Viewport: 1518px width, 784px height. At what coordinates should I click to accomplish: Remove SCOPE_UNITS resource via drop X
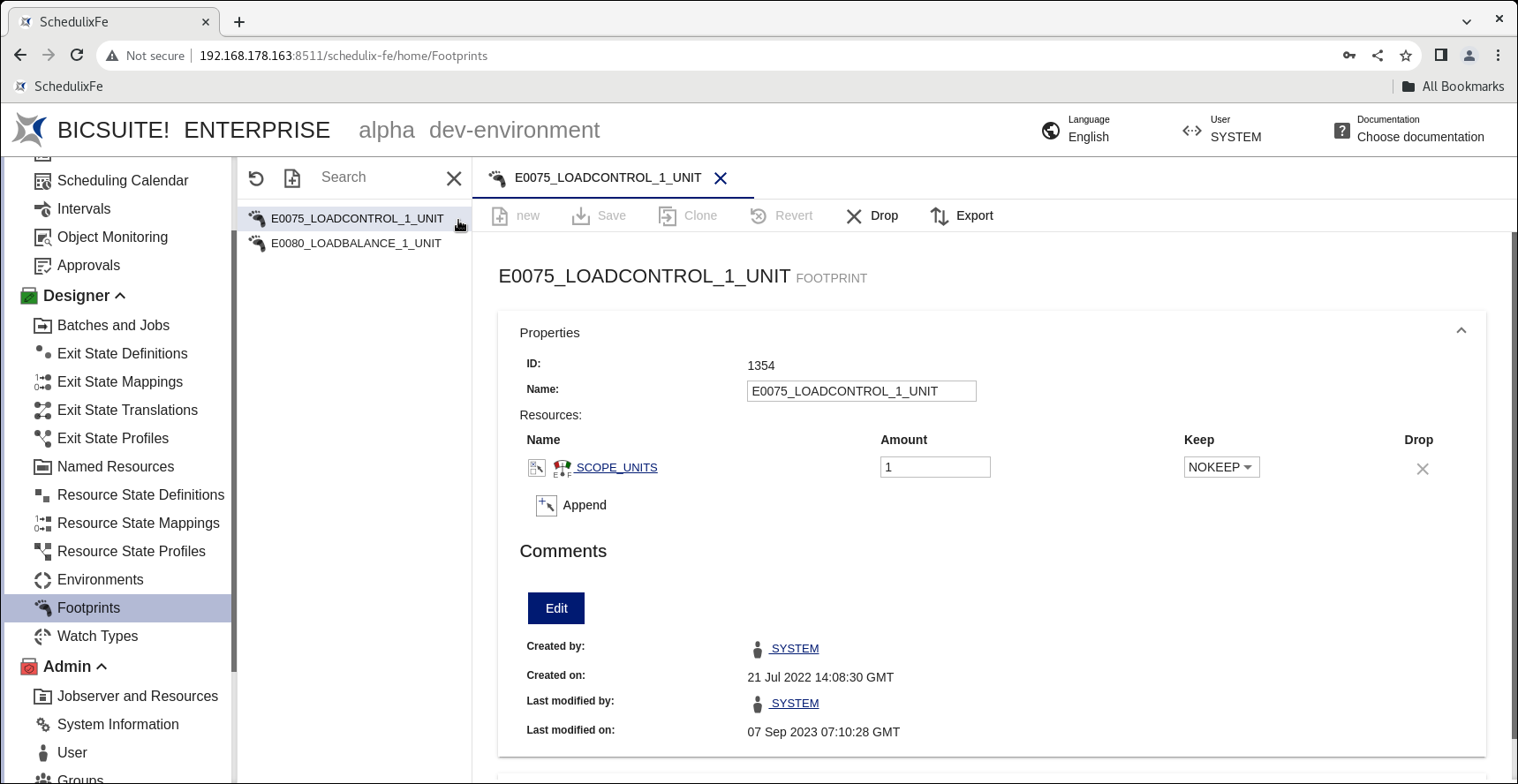(x=1422, y=469)
